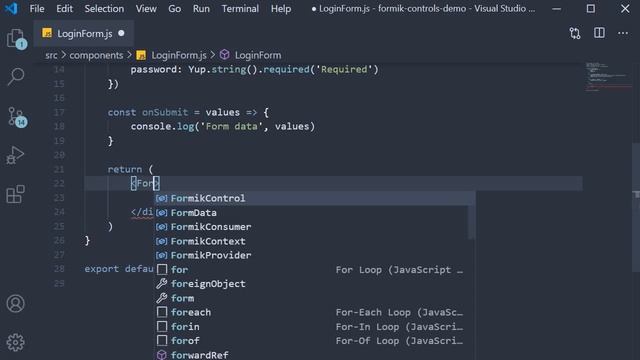Viewport: 640px width, 360px height.
Task: Open the View menu
Action: (146, 9)
